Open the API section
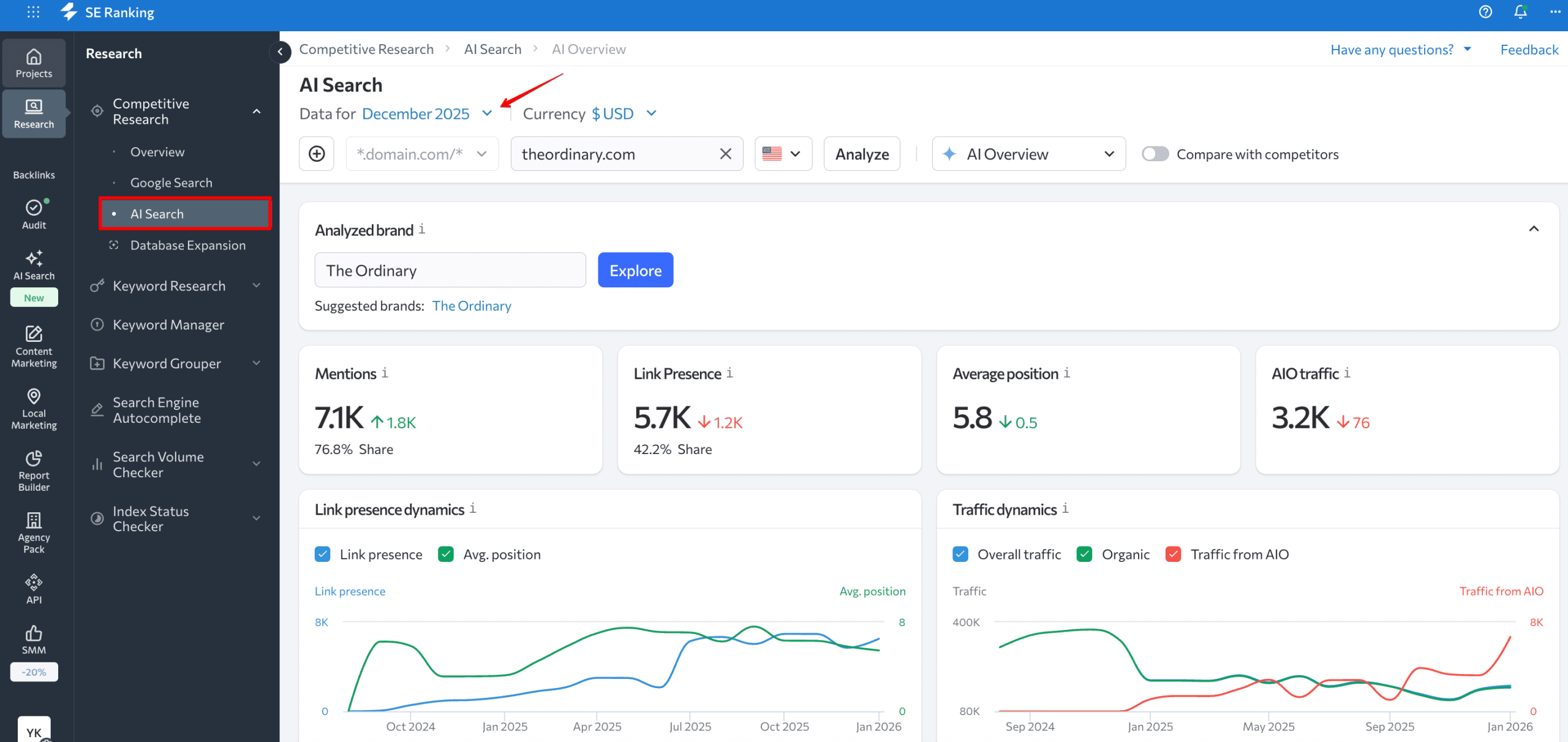Viewport: 1568px width, 742px height. click(x=34, y=587)
